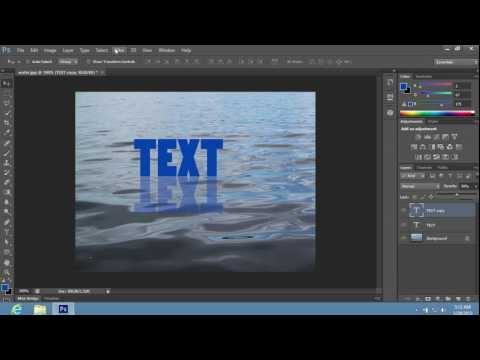Screen dimensions: 480x360
Task: Select the Healing Brush tool
Action: point(7,143)
